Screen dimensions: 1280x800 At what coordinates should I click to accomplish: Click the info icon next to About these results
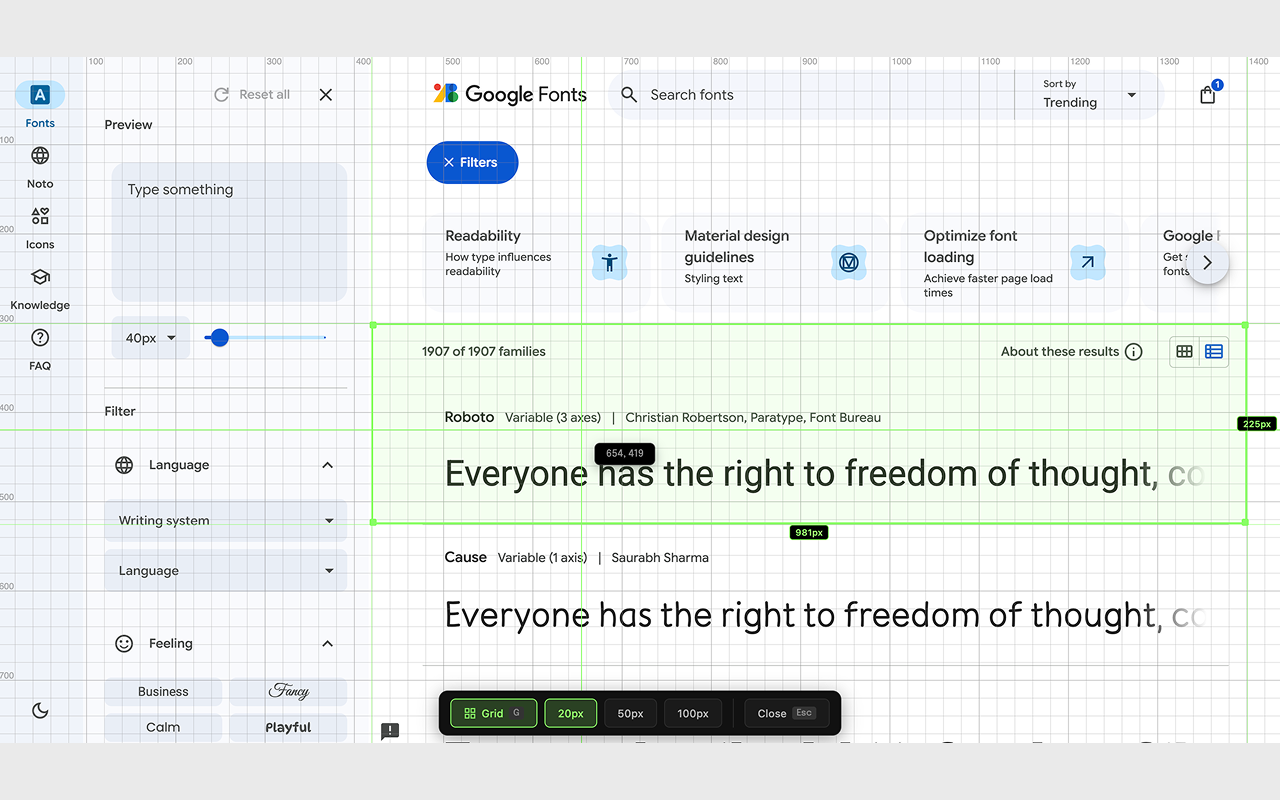point(1133,352)
